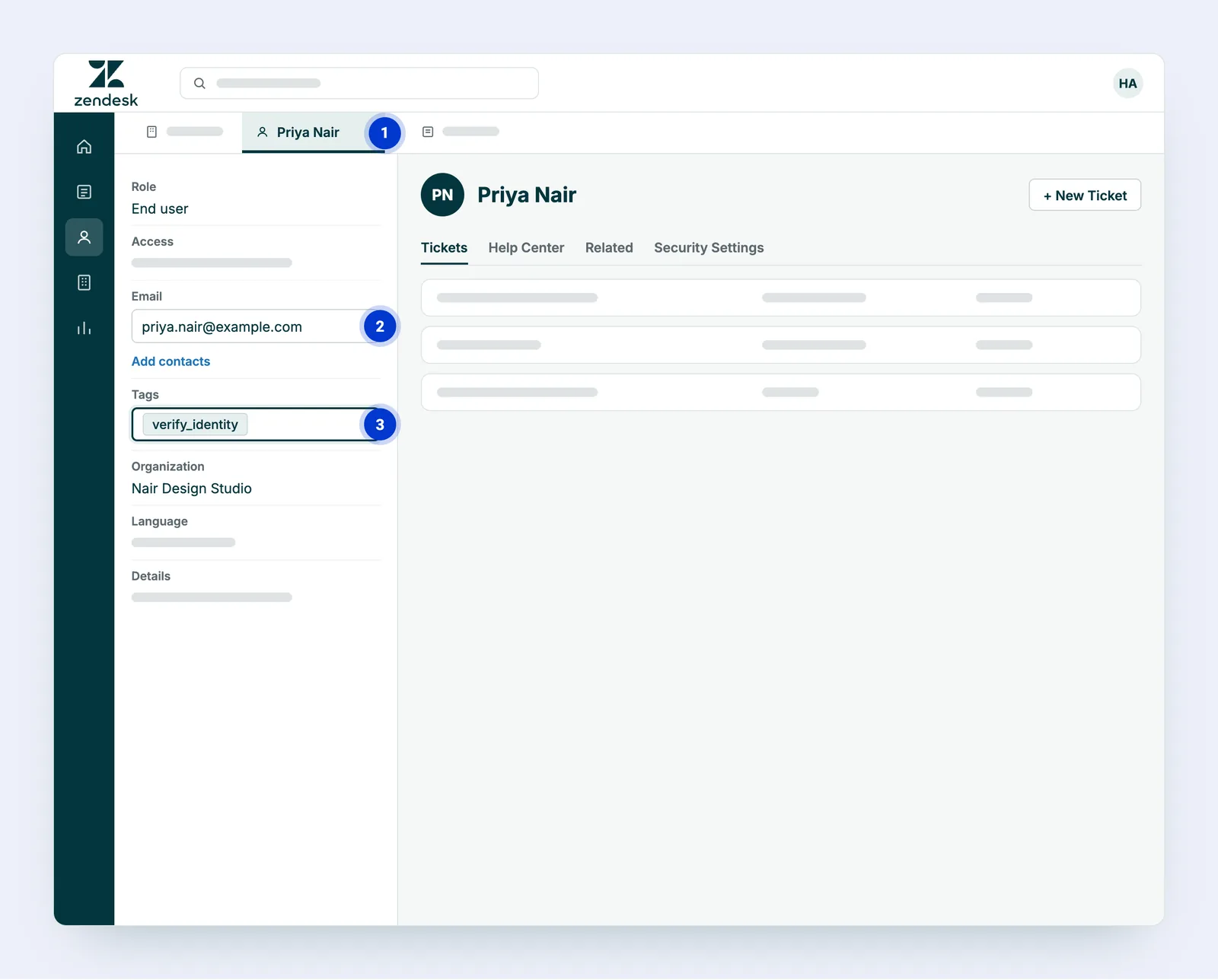The width and height of the screenshot is (1218, 980).
Task: Open the Security Settings tab
Action: [709, 248]
